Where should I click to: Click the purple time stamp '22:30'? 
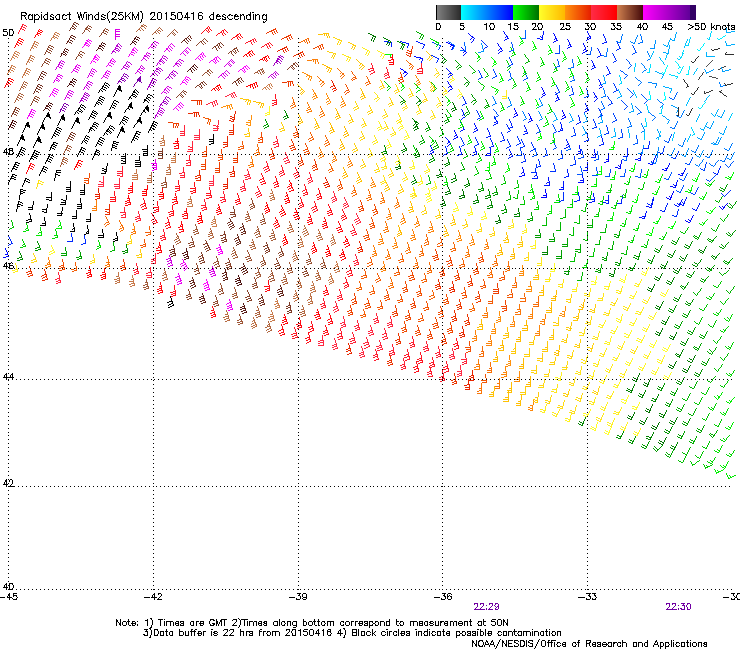[x=678, y=607]
